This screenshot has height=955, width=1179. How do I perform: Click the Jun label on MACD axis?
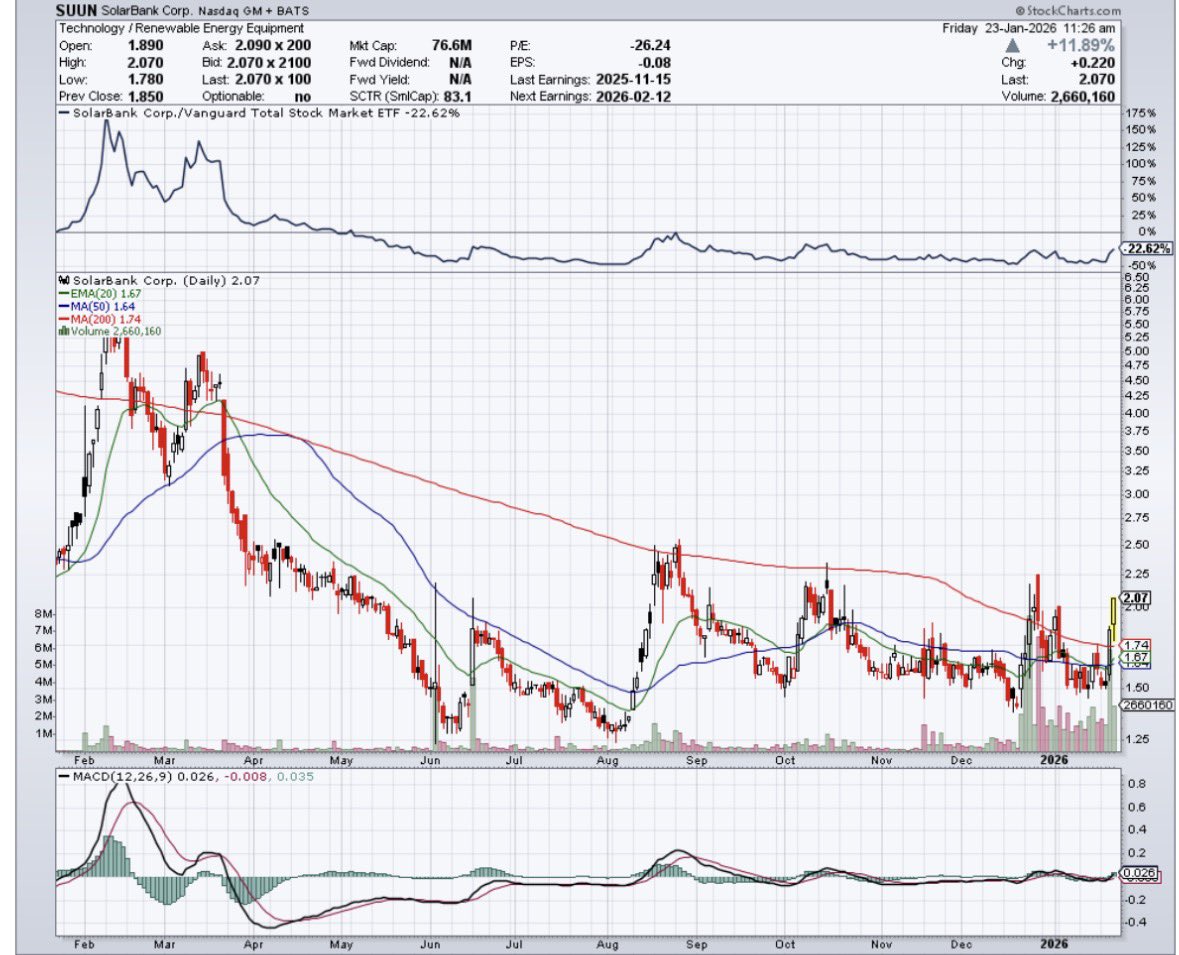click(x=430, y=944)
